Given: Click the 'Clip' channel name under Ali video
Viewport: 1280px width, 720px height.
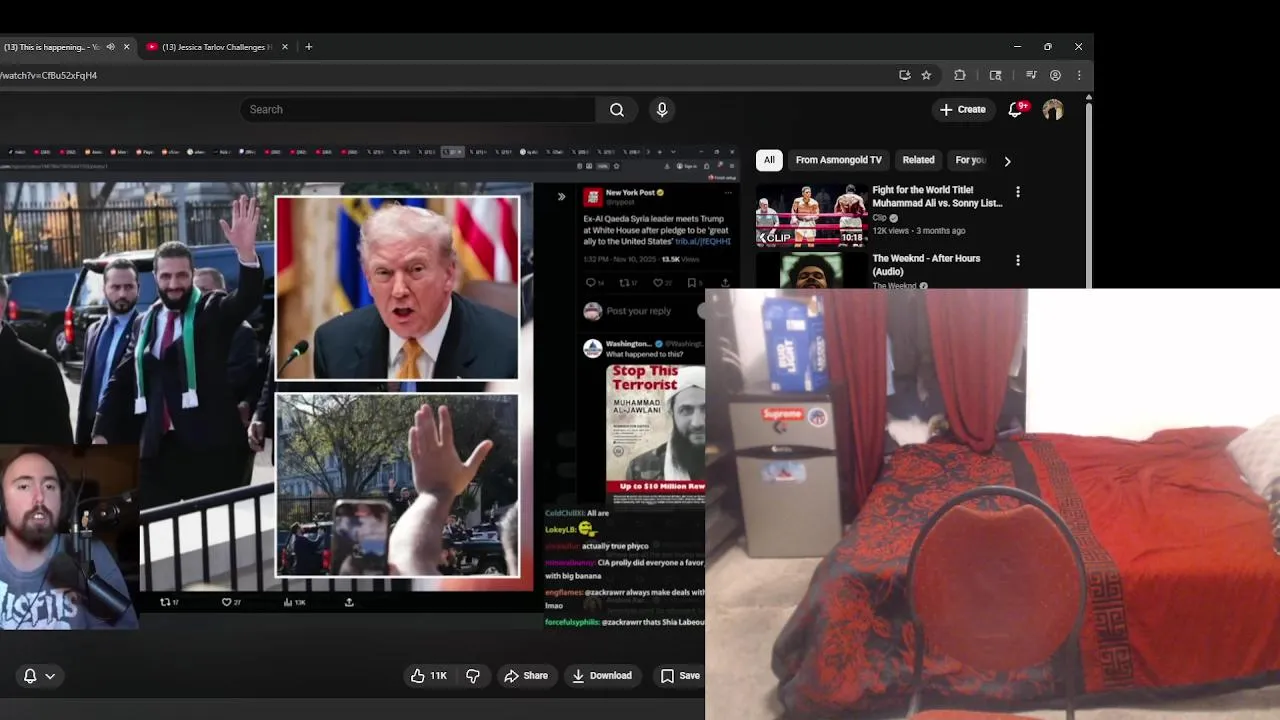Looking at the screenshot, I should [879, 218].
